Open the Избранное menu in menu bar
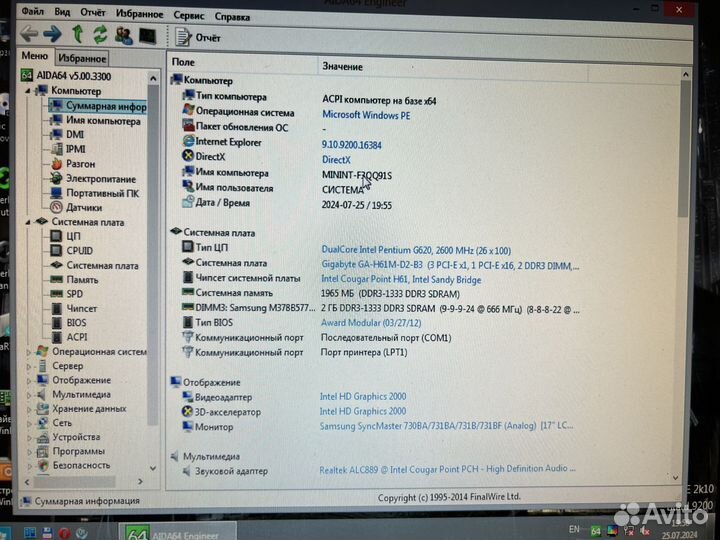Image resolution: width=720 pixels, height=540 pixels. pyautogui.click(x=139, y=14)
